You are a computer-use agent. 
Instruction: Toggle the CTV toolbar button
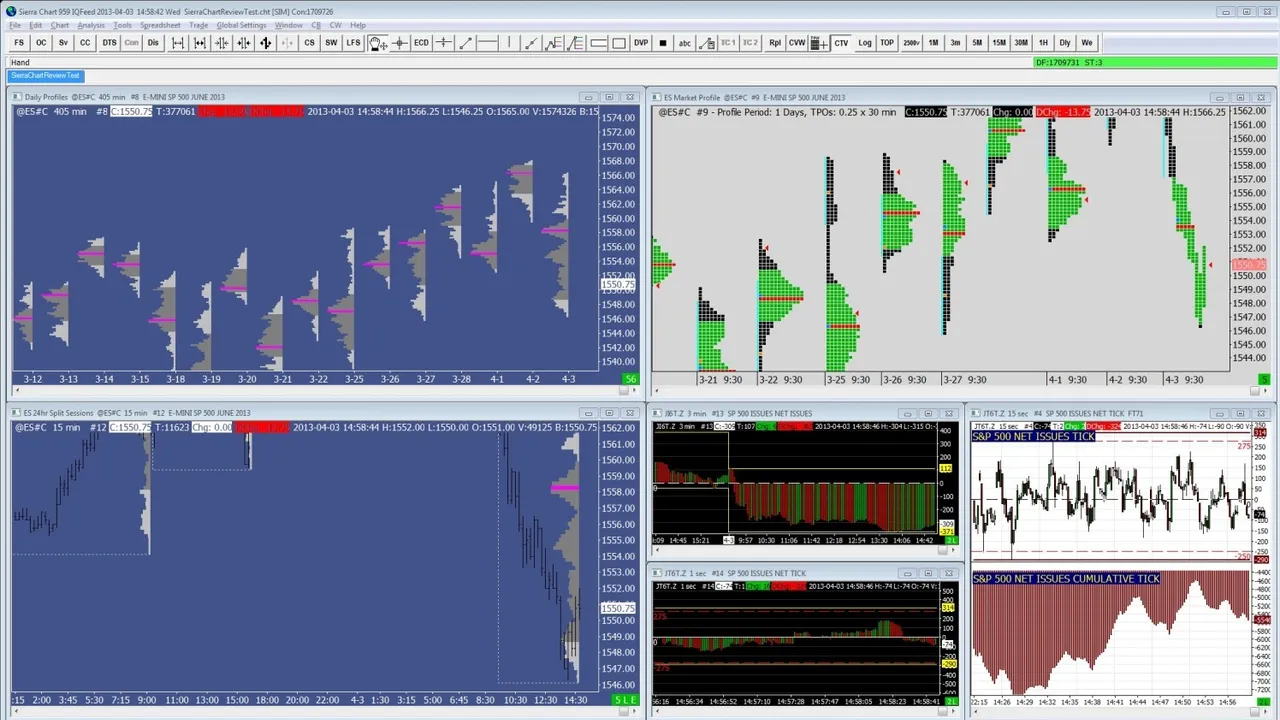coord(841,43)
